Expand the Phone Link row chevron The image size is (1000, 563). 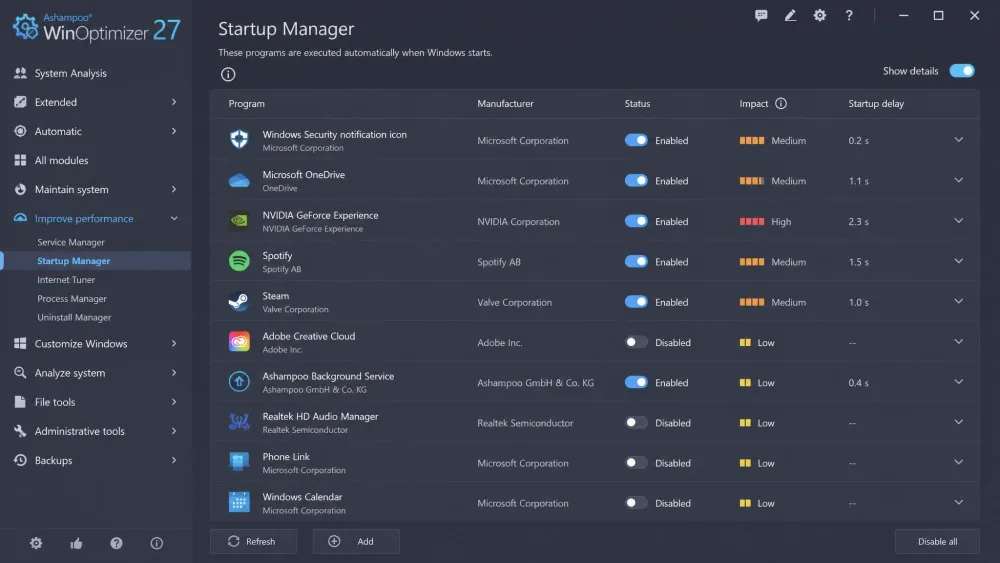959,462
